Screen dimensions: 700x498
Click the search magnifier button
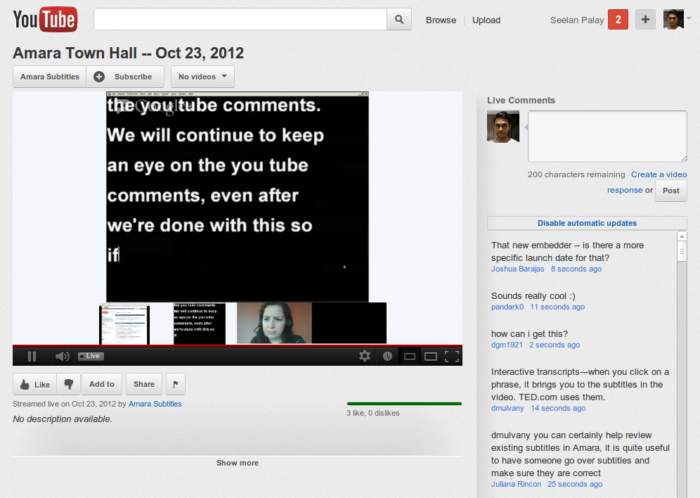click(x=399, y=20)
